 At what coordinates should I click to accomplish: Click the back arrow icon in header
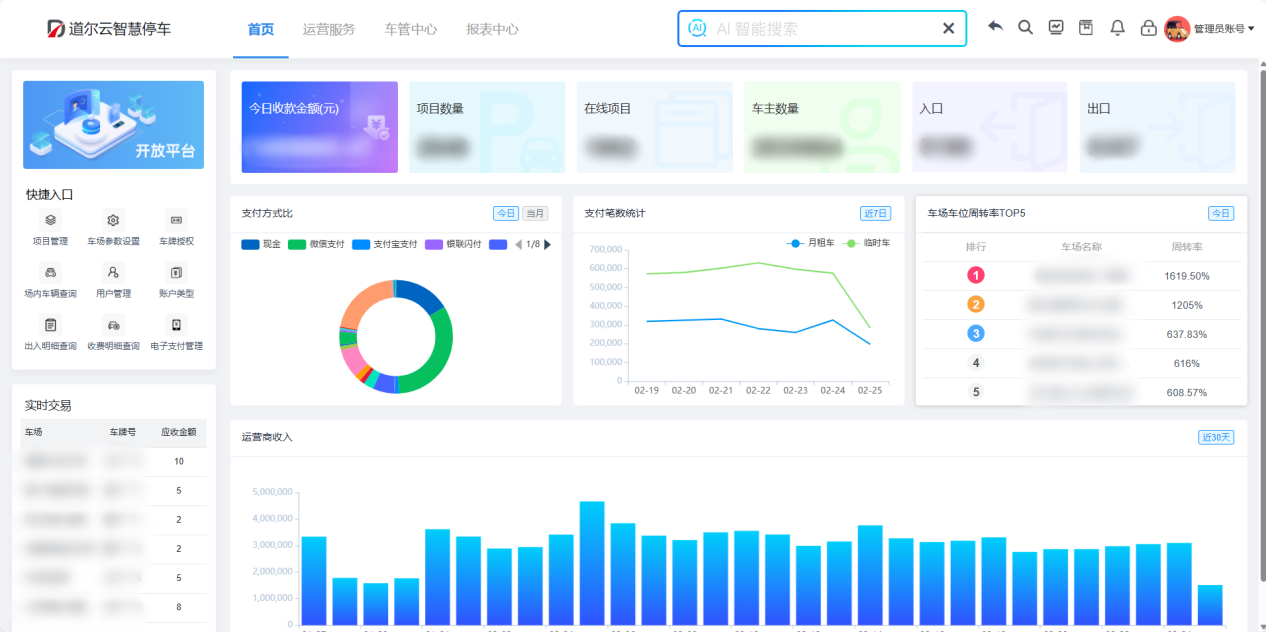(995, 27)
